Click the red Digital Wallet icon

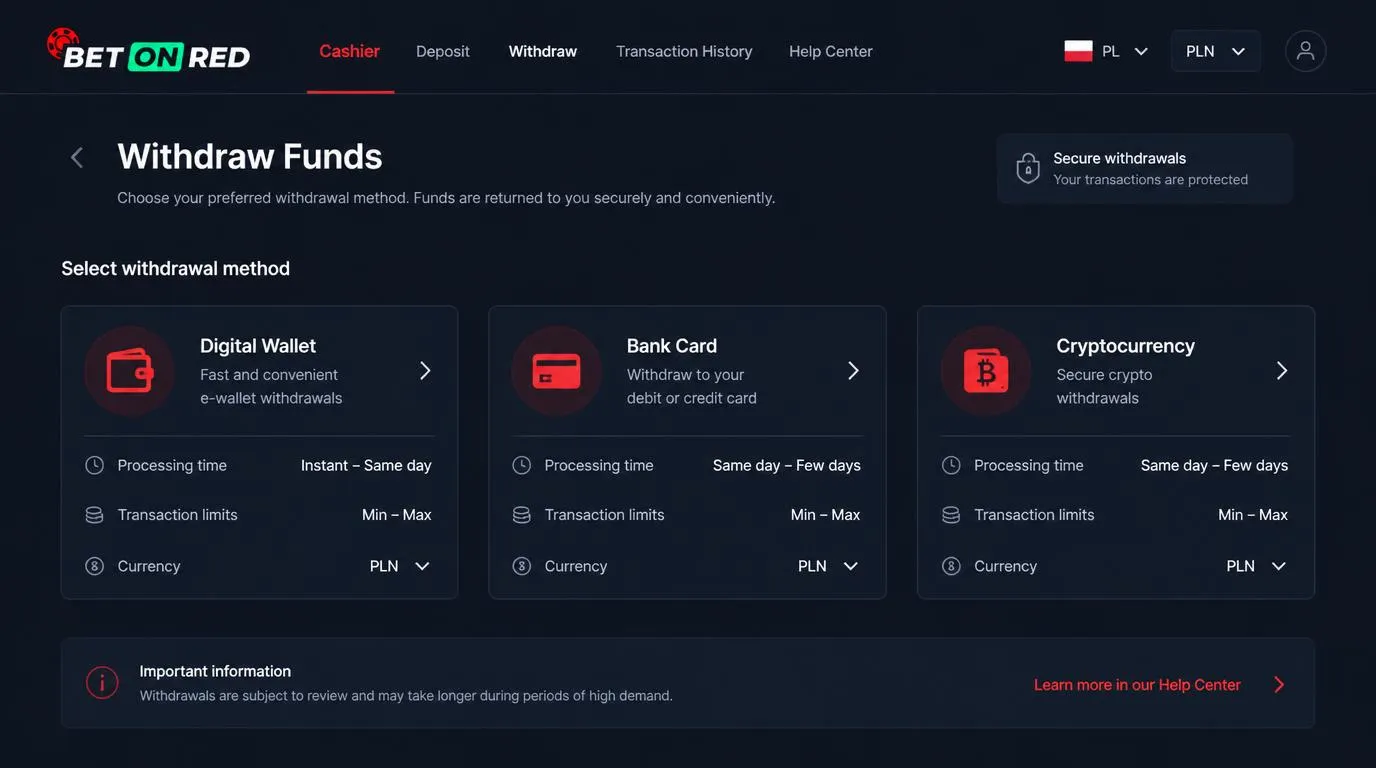click(130, 371)
